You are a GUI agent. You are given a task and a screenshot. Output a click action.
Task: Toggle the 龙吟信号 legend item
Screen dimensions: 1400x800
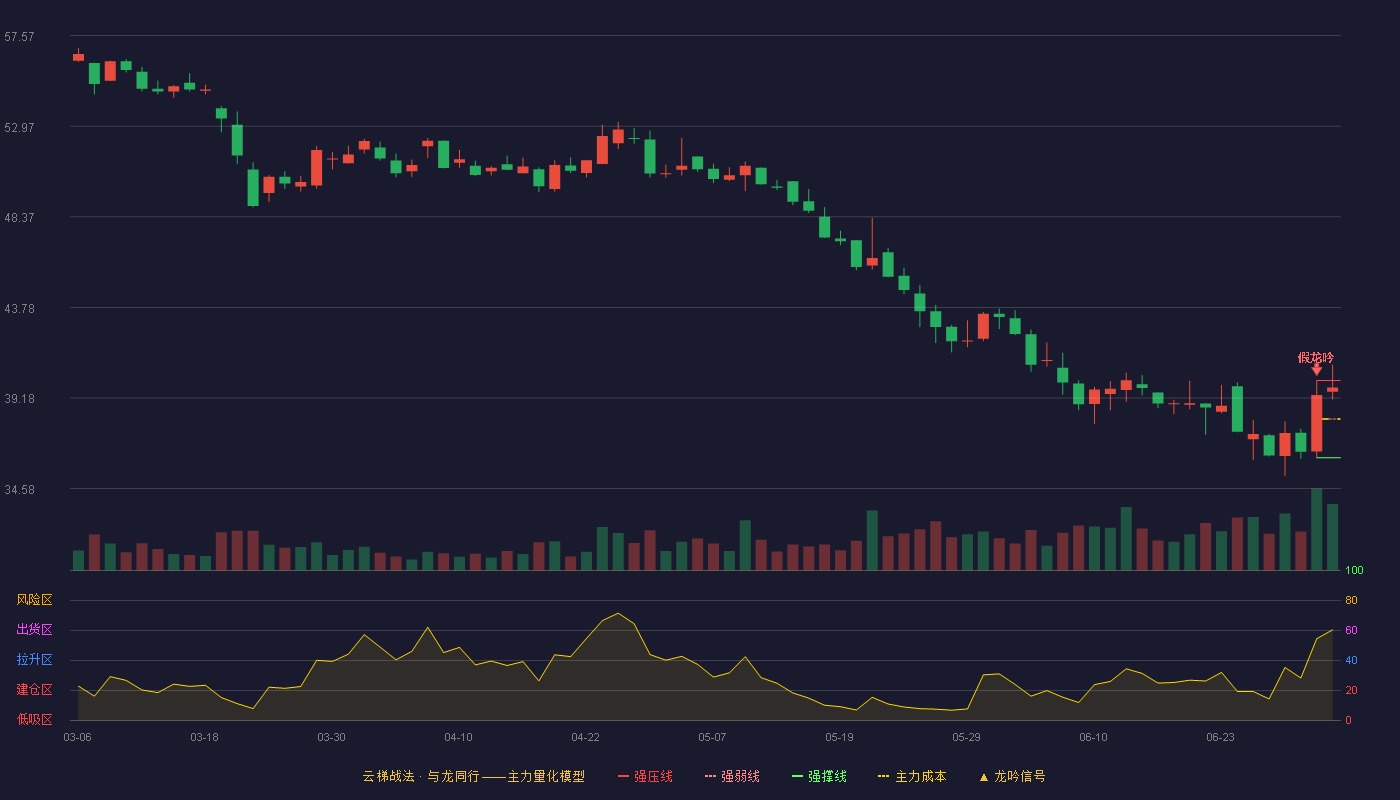[x=1011, y=776]
